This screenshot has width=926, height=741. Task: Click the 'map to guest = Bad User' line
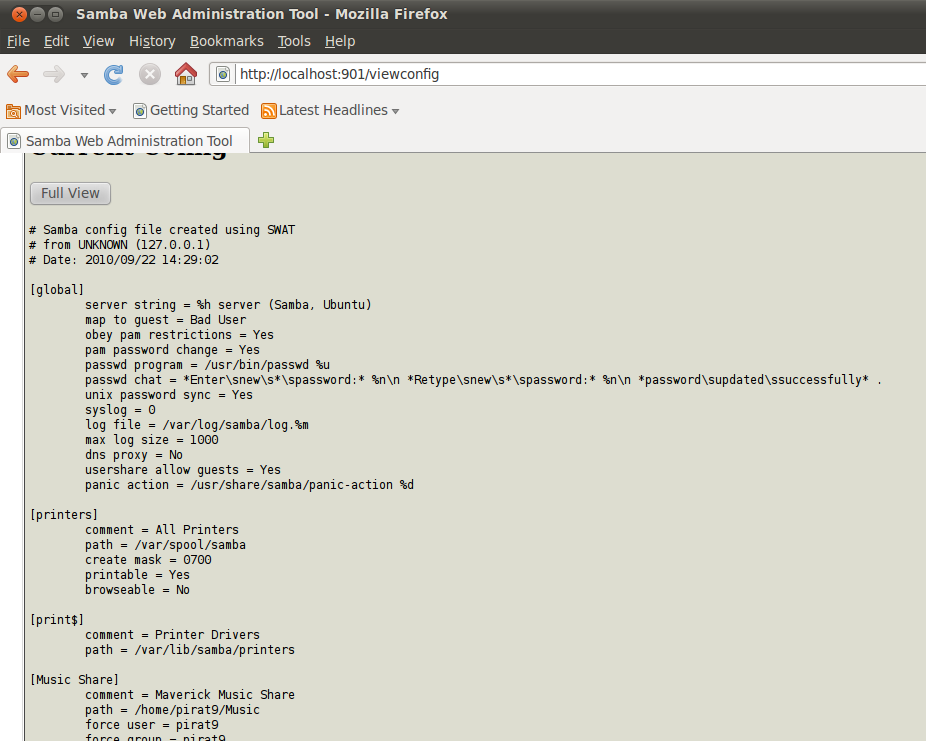point(165,319)
